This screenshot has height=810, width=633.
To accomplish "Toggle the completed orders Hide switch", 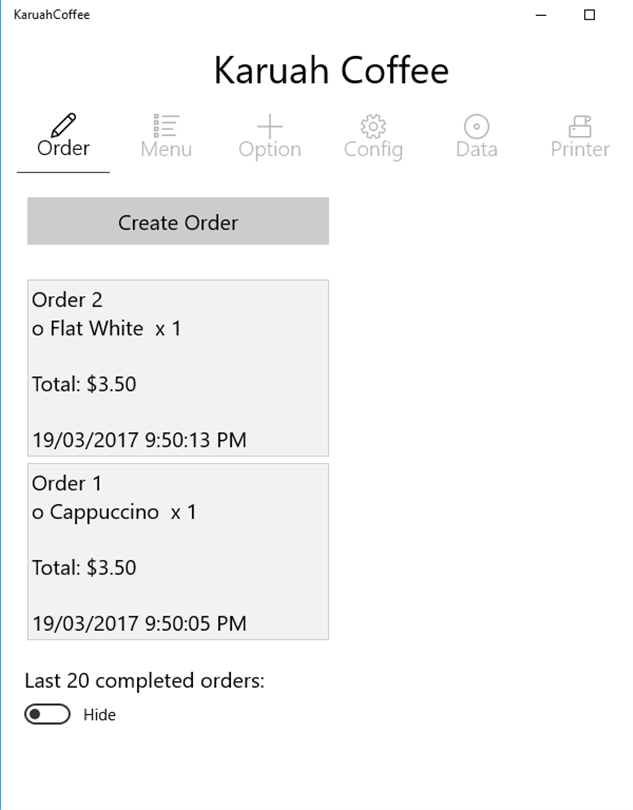I will click(48, 714).
